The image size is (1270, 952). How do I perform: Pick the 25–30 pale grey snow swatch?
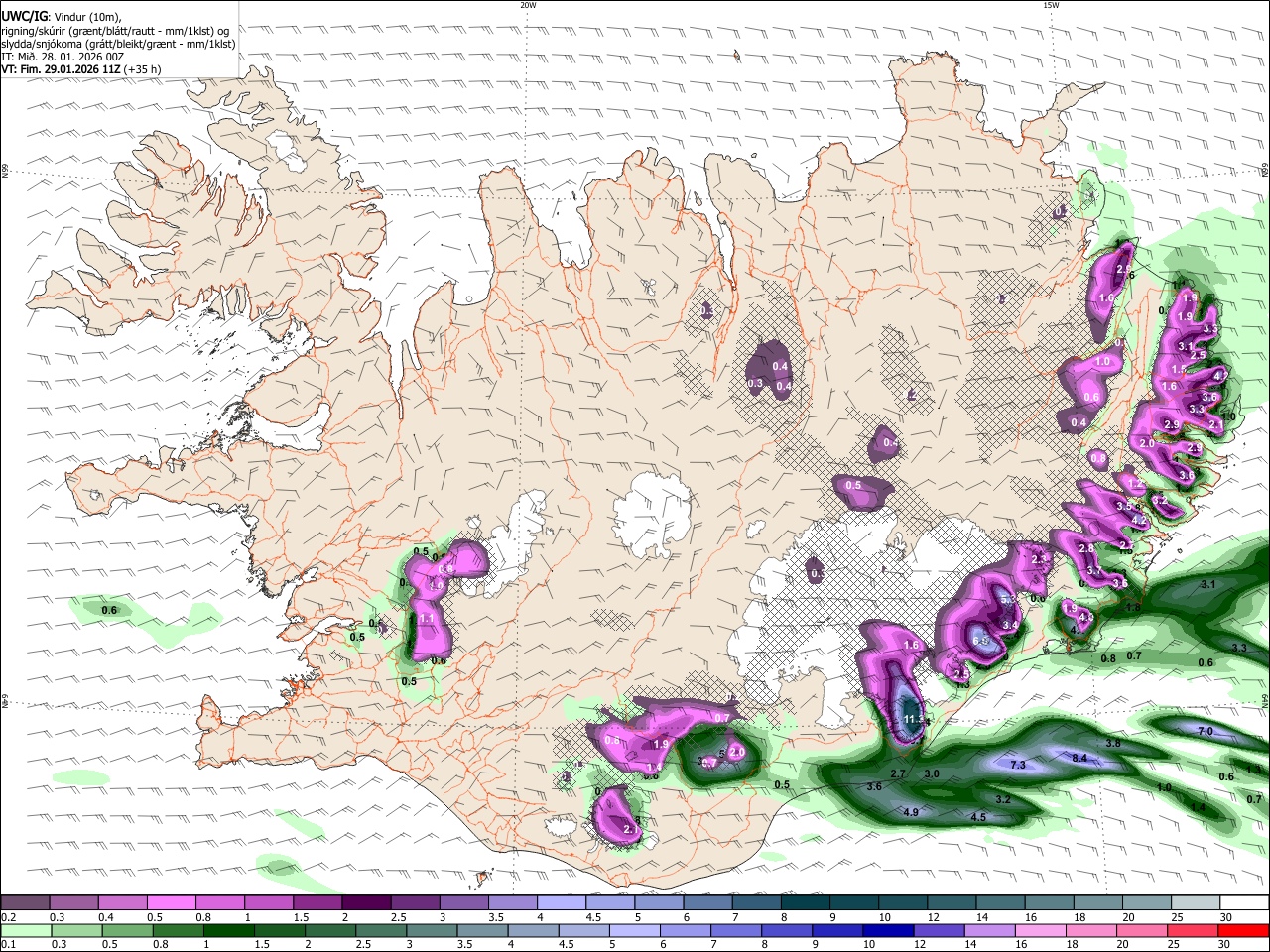(1197, 902)
